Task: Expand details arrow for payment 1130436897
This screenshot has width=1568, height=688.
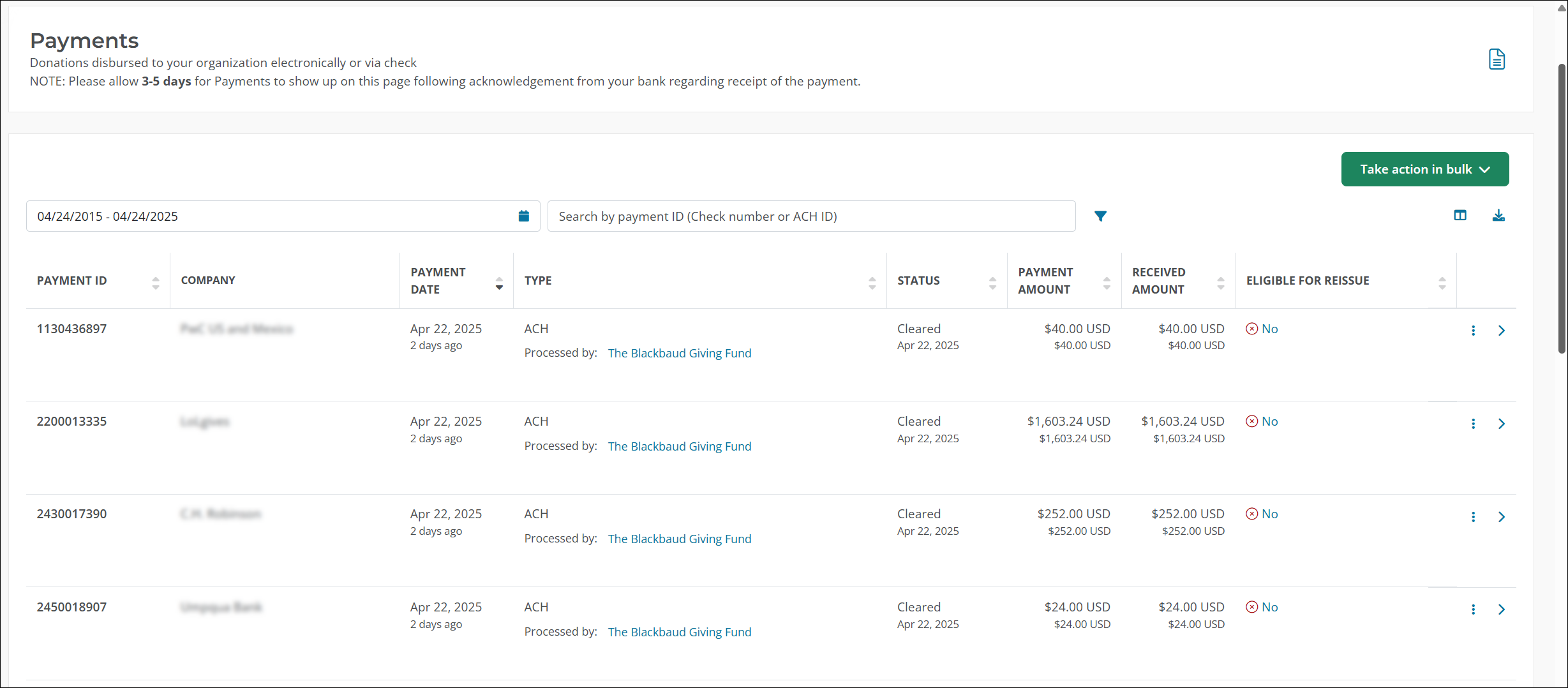Action: click(1502, 331)
